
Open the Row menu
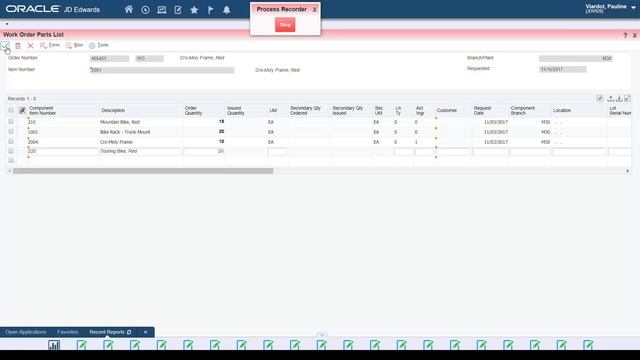[x=74, y=45]
